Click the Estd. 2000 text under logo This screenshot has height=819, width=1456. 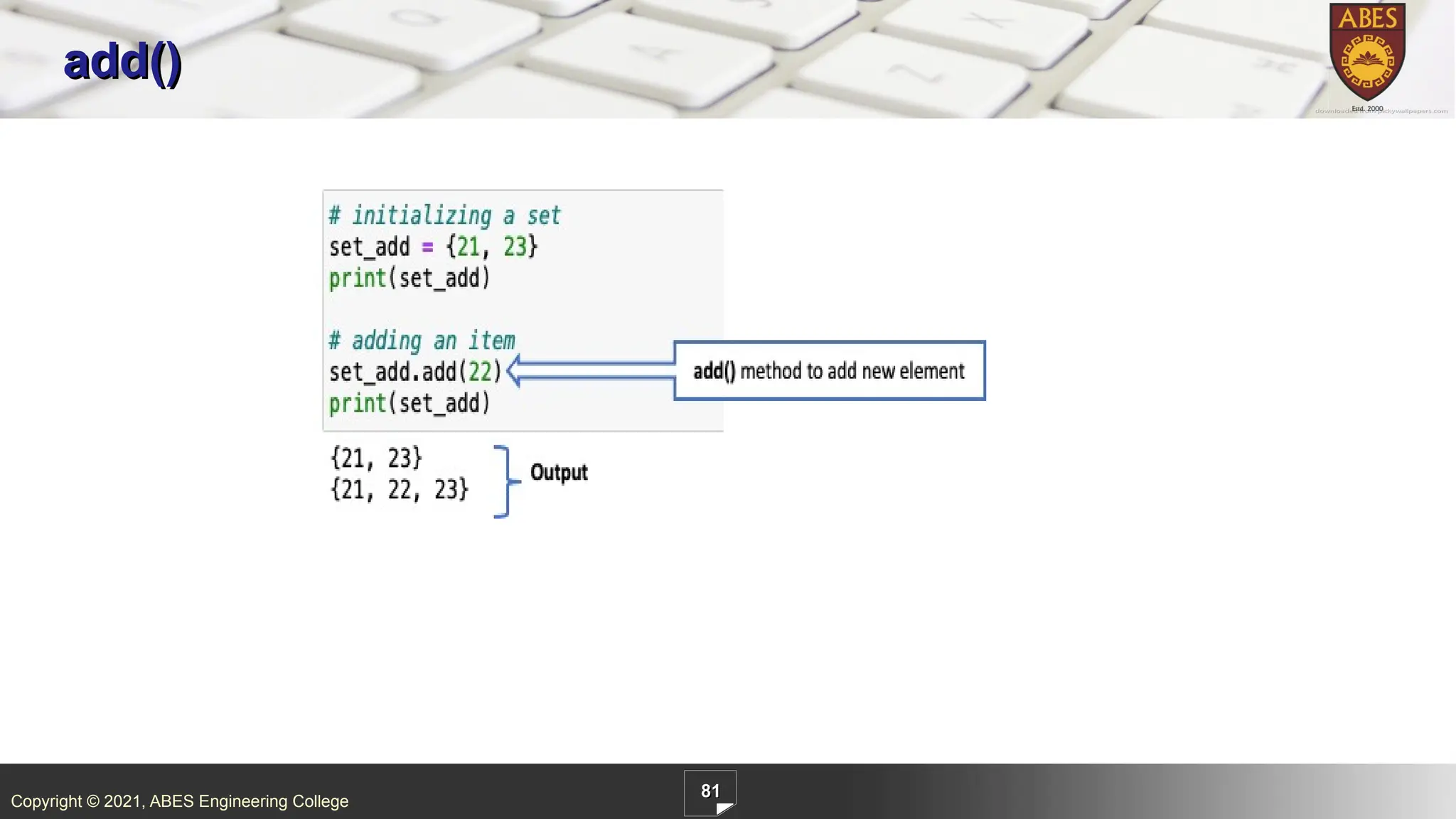(x=1366, y=109)
